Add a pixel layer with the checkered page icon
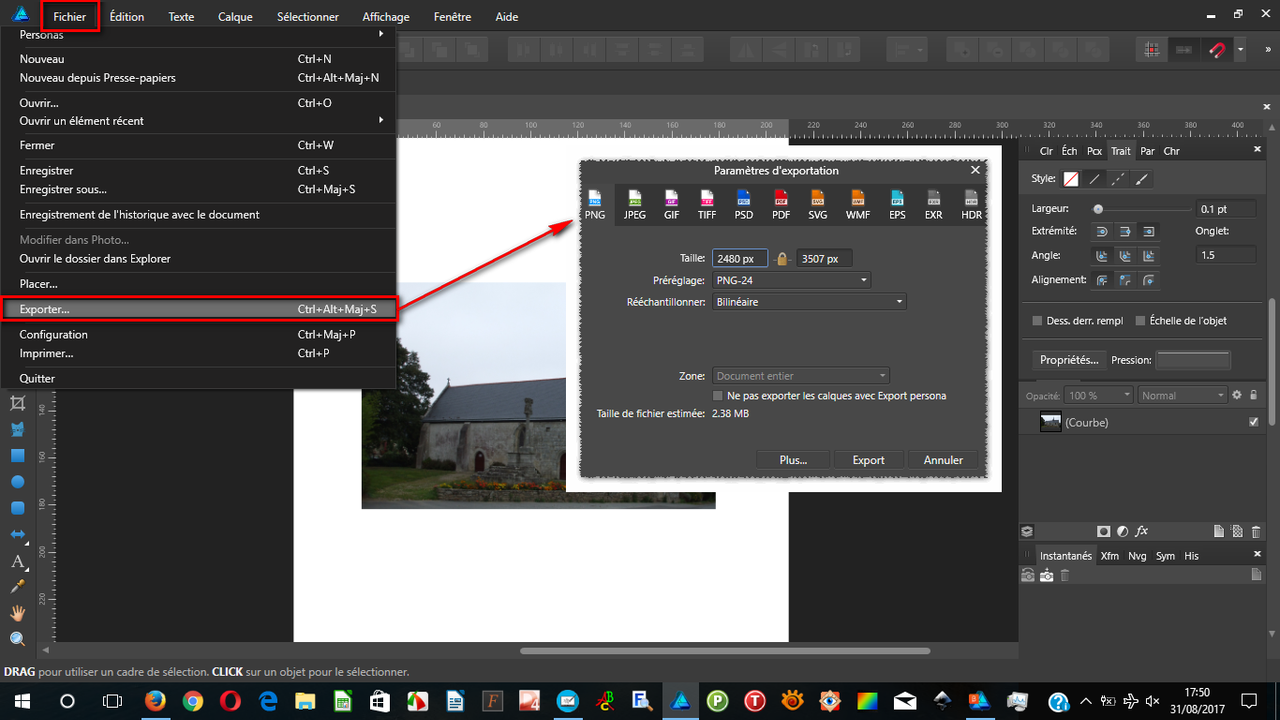The image size is (1280, 720). (1237, 531)
